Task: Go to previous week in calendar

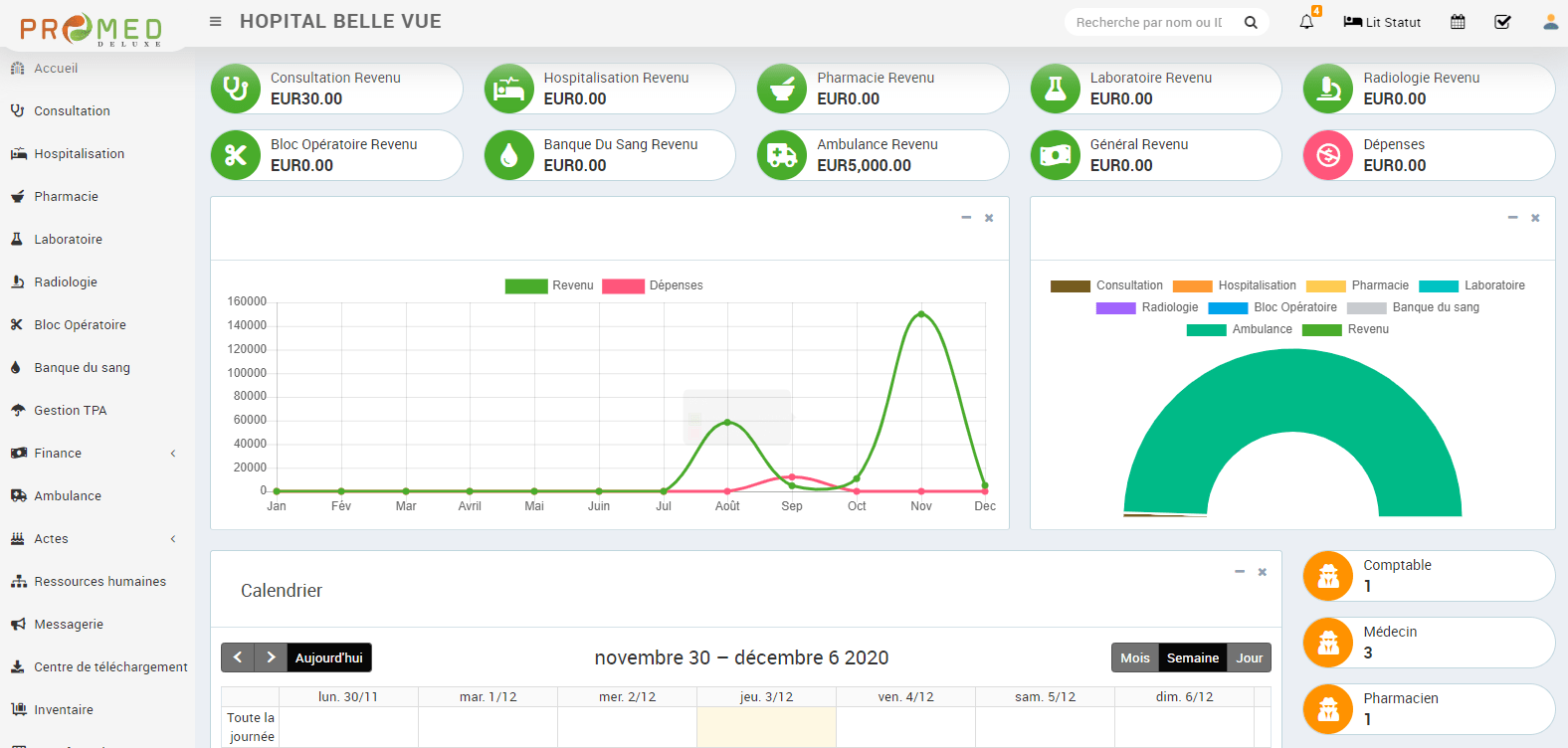Action: click(x=238, y=657)
